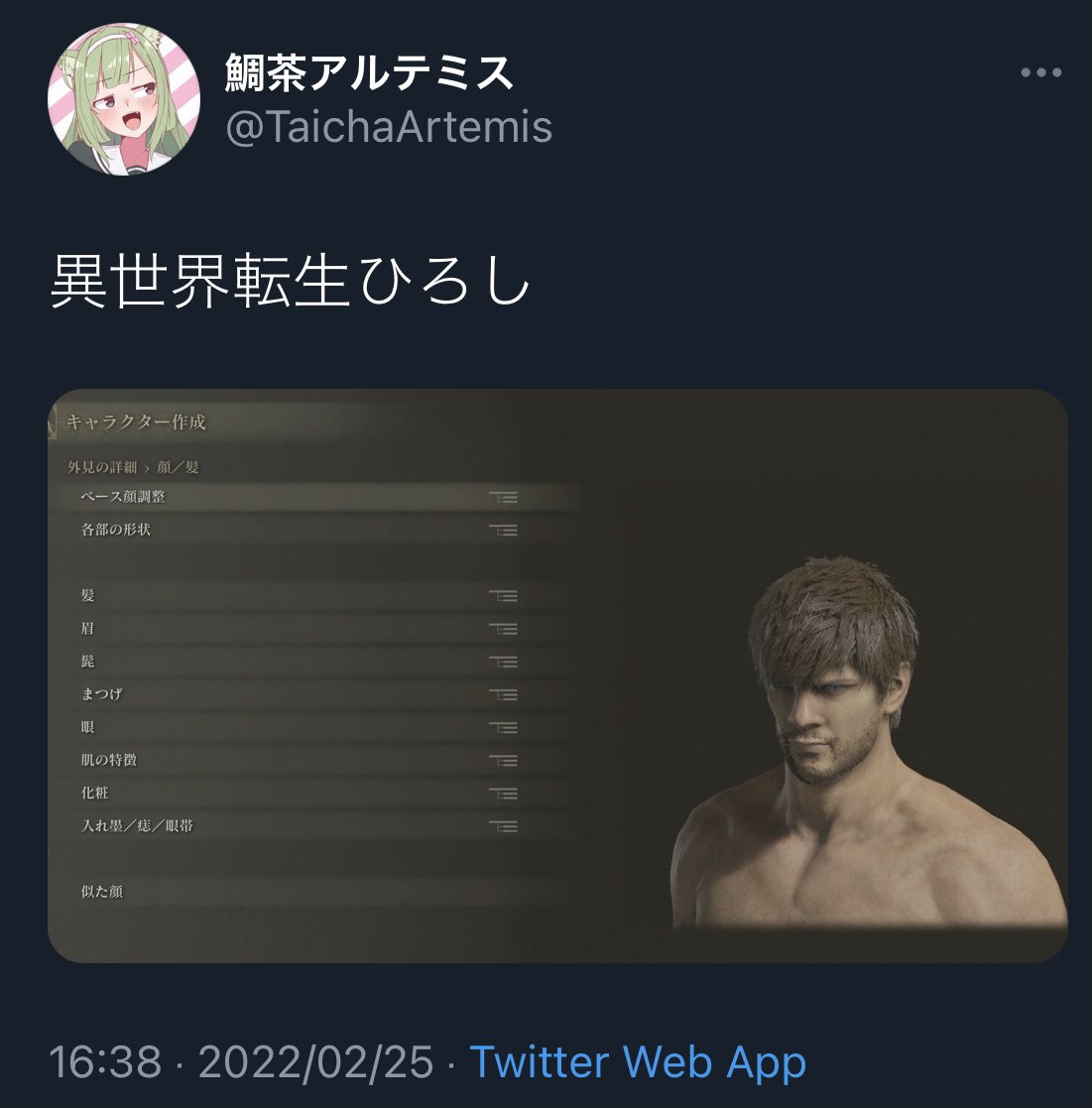The height and width of the screenshot is (1108, 1092).
Task: View the 16:38 · 2022/02/25 timestamp
Action: tap(241, 1061)
